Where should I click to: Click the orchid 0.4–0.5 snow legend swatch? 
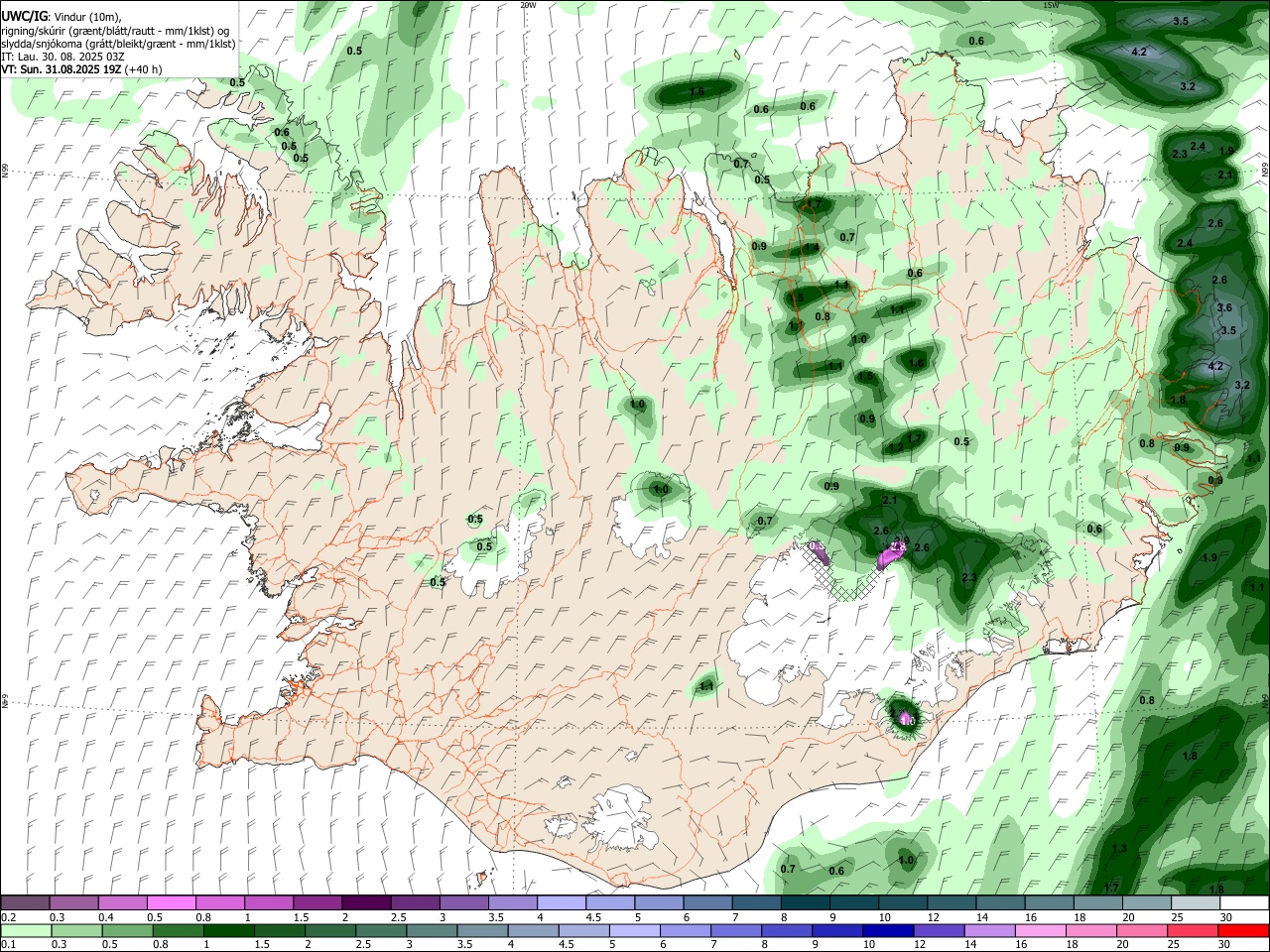click(x=123, y=903)
